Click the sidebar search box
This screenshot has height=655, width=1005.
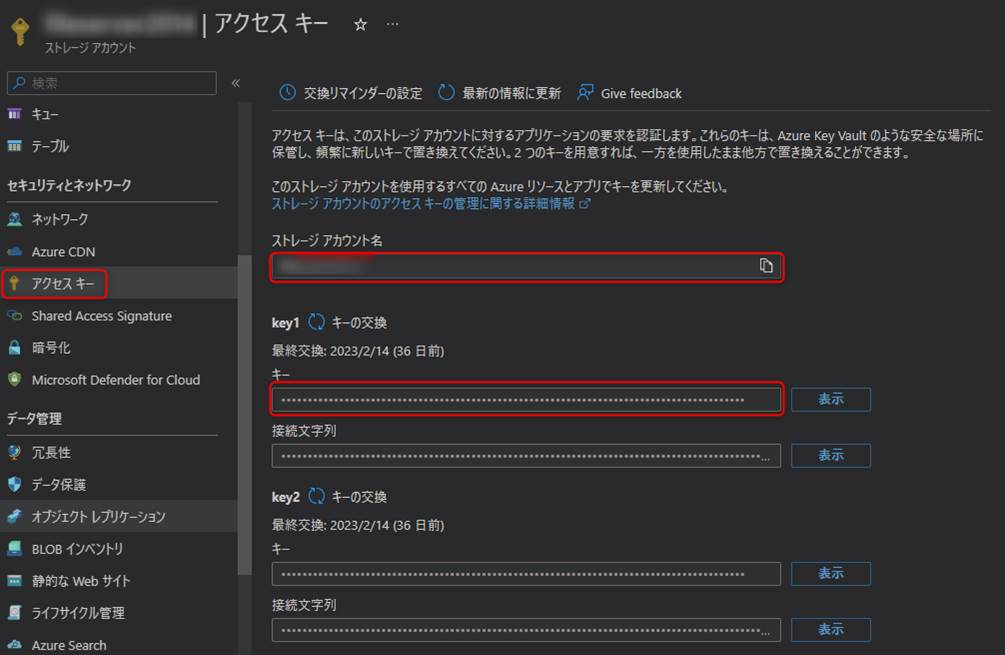(112, 83)
